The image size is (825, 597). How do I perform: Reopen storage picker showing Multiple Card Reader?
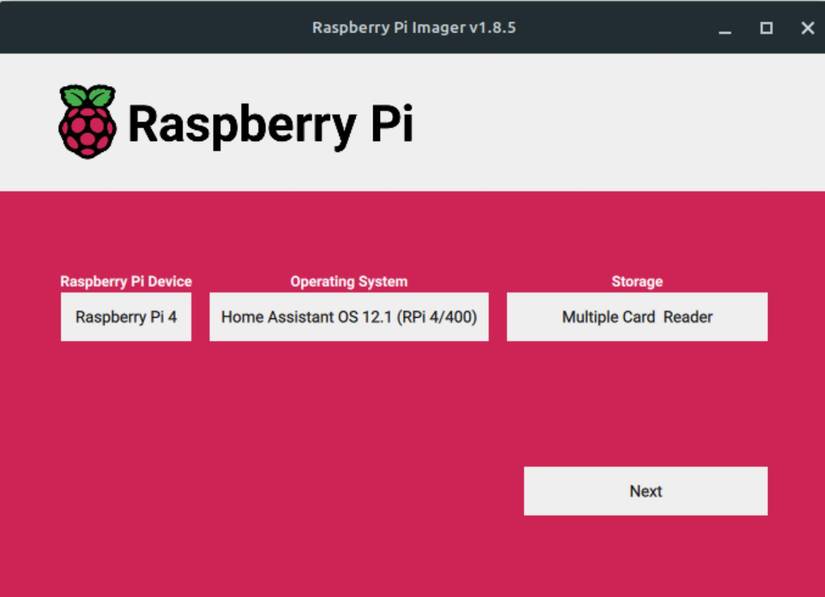click(x=637, y=316)
